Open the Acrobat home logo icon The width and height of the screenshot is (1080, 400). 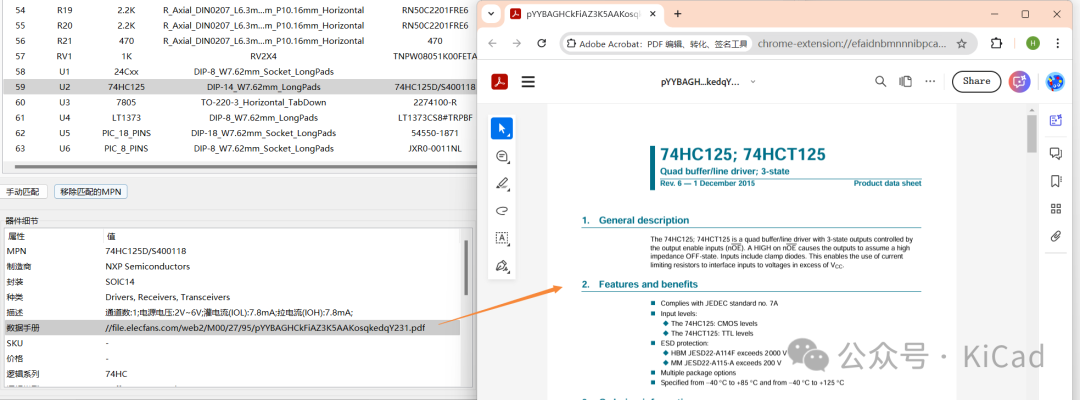[499, 82]
